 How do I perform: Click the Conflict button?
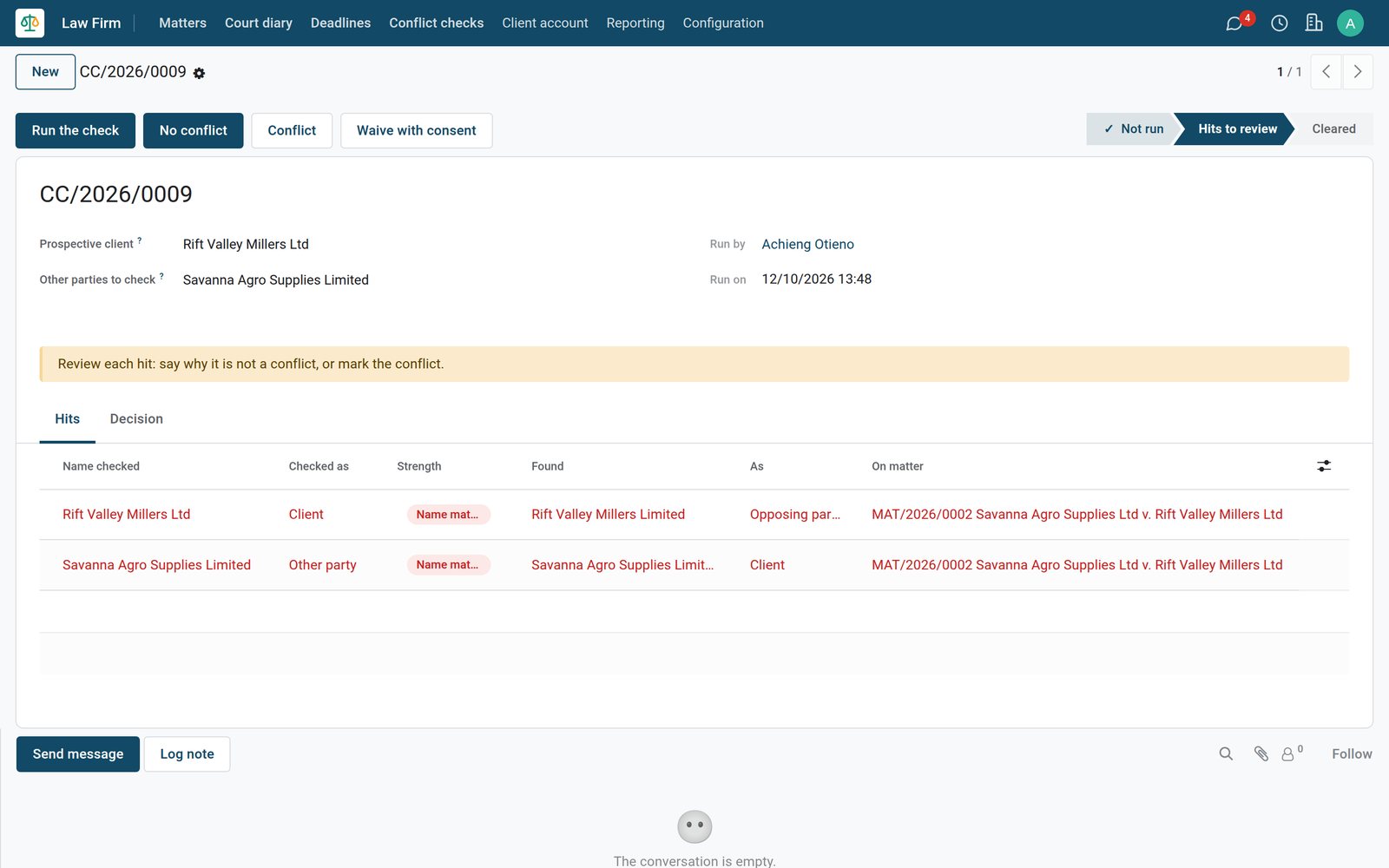(292, 130)
